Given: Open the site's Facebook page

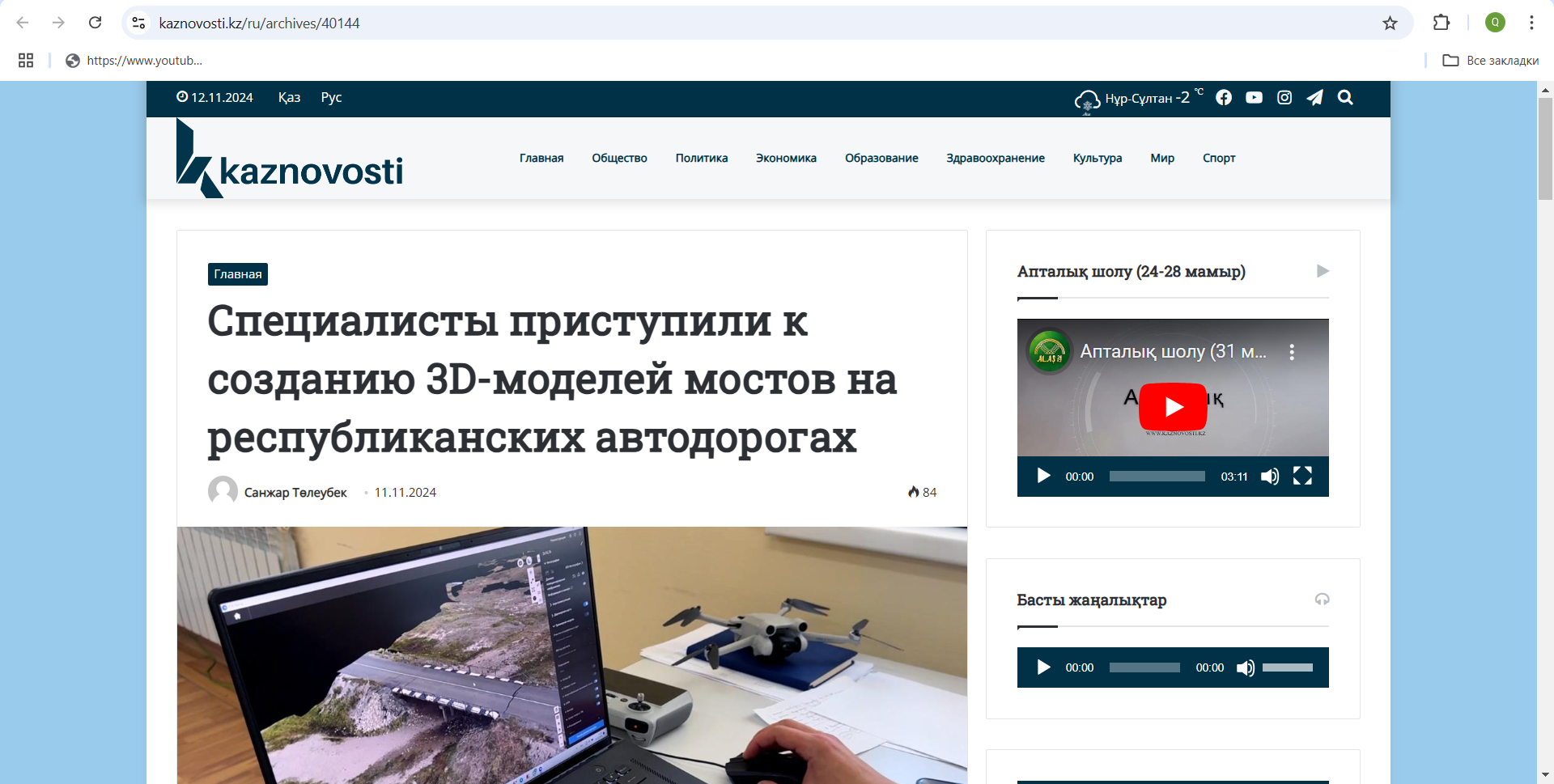Looking at the screenshot, I should tap(1224, 97).
